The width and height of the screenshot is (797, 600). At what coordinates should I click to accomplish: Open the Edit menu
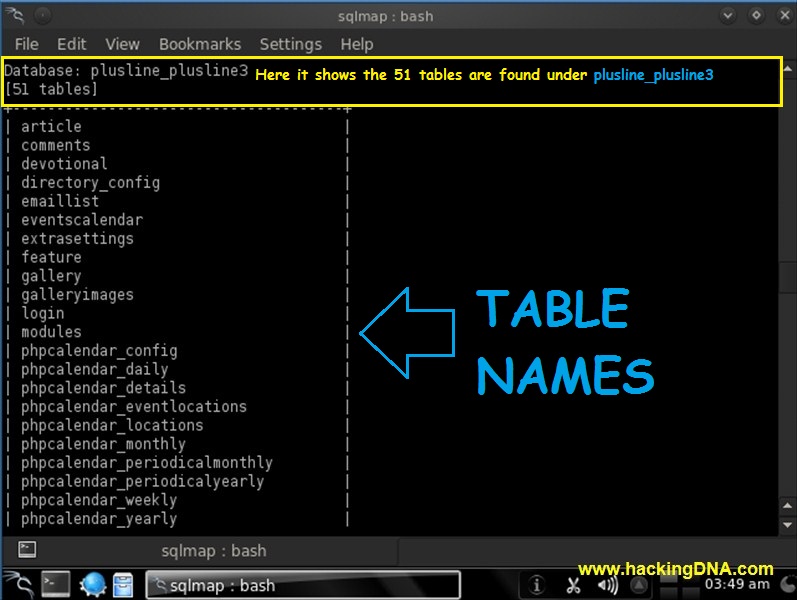coord(72,44)
